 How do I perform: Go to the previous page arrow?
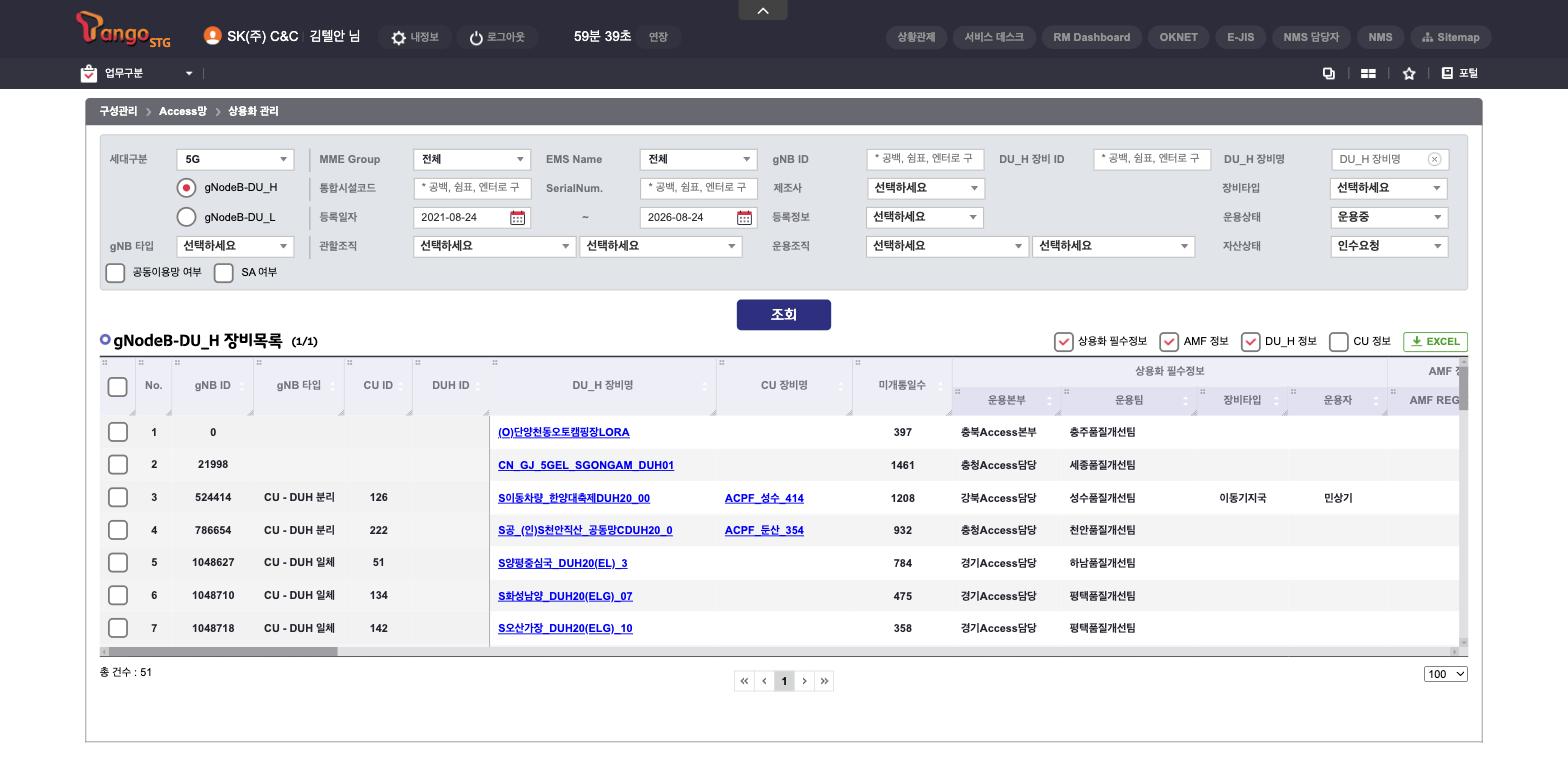pos(764,681)
